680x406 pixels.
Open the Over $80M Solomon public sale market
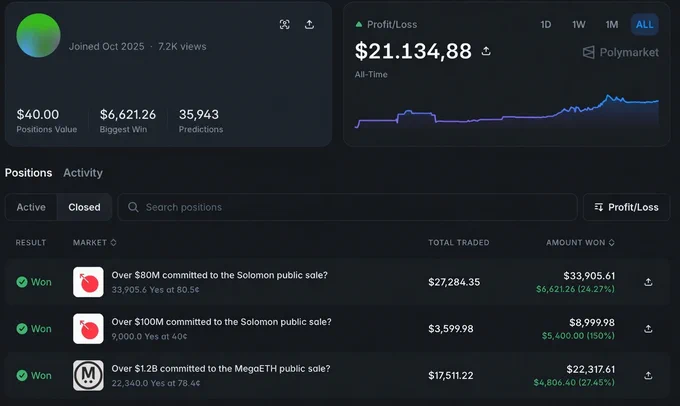coord(219,275)
